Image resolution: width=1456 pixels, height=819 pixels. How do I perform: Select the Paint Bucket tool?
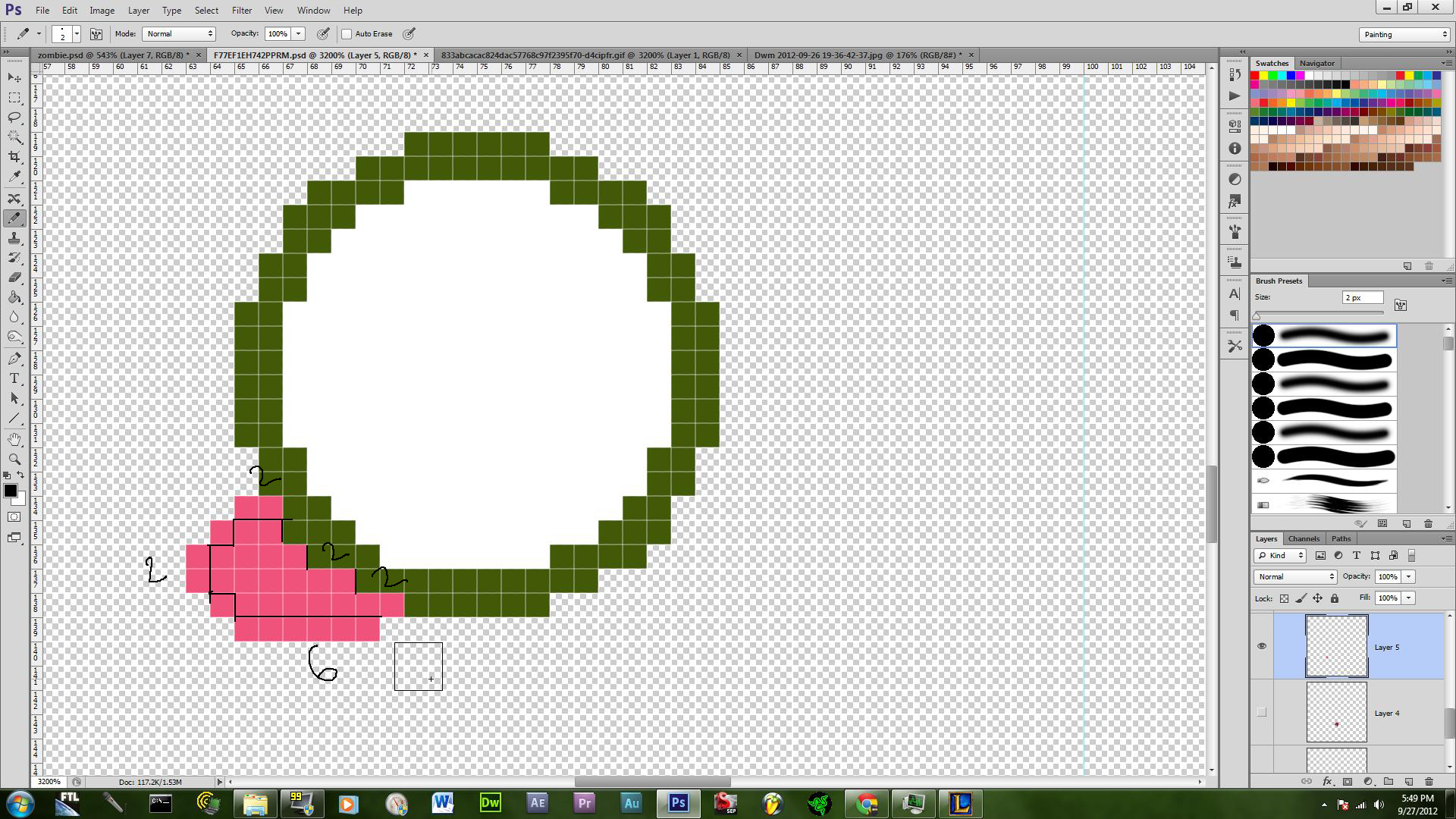(14, 297)
